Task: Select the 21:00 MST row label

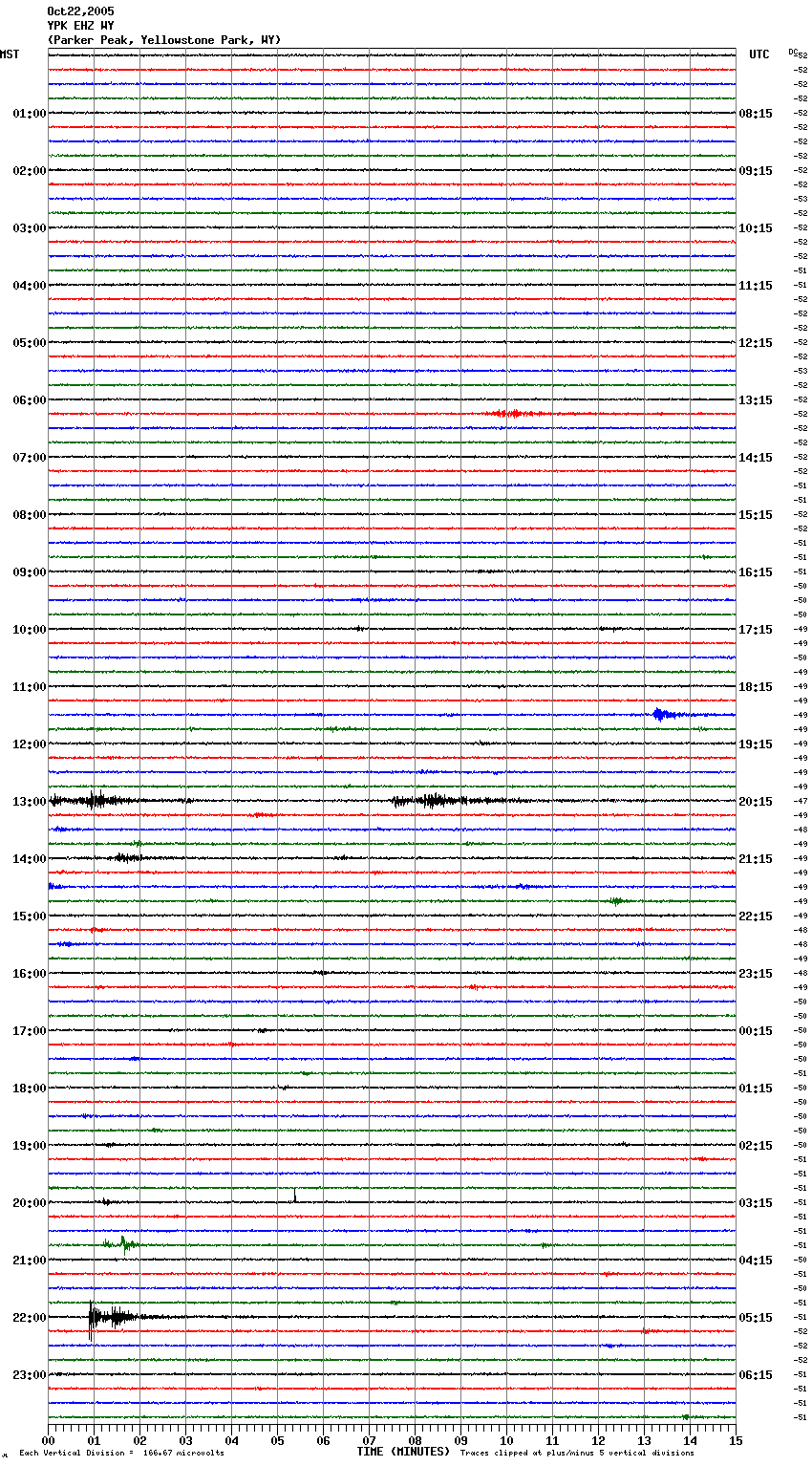Action: point(30,1261)
